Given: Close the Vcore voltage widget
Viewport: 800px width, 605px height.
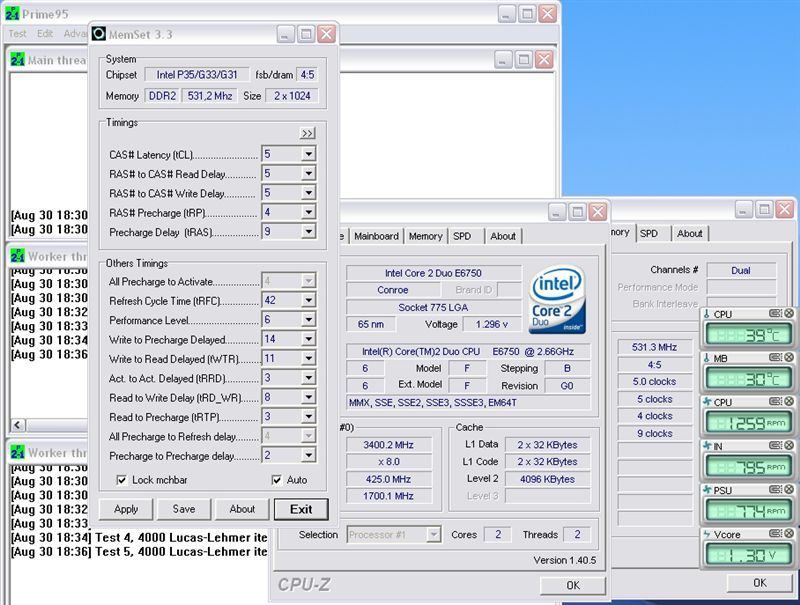Looking at the screenshot, I should 789,533.
